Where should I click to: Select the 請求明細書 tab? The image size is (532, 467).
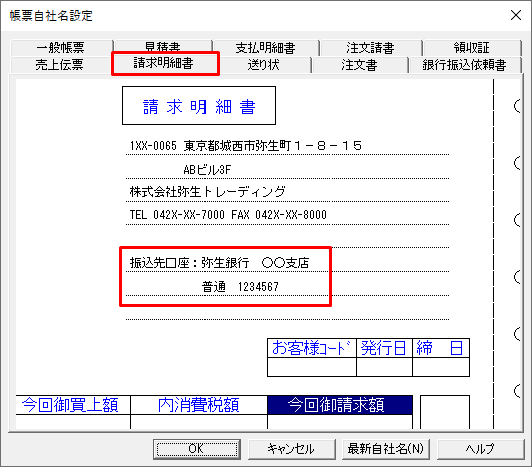(x=165, y=63)
